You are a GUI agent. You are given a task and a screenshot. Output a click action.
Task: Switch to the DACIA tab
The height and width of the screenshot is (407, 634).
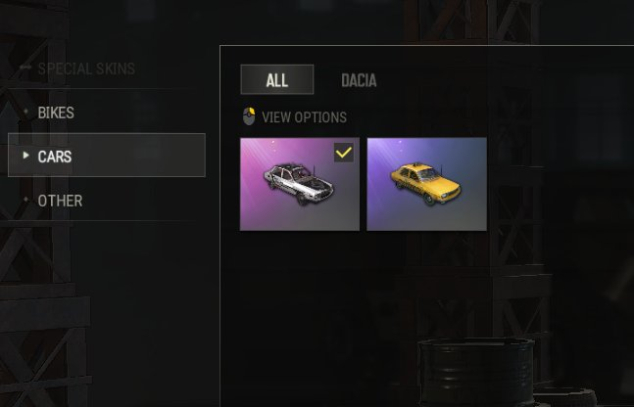[x=359, y=80]
